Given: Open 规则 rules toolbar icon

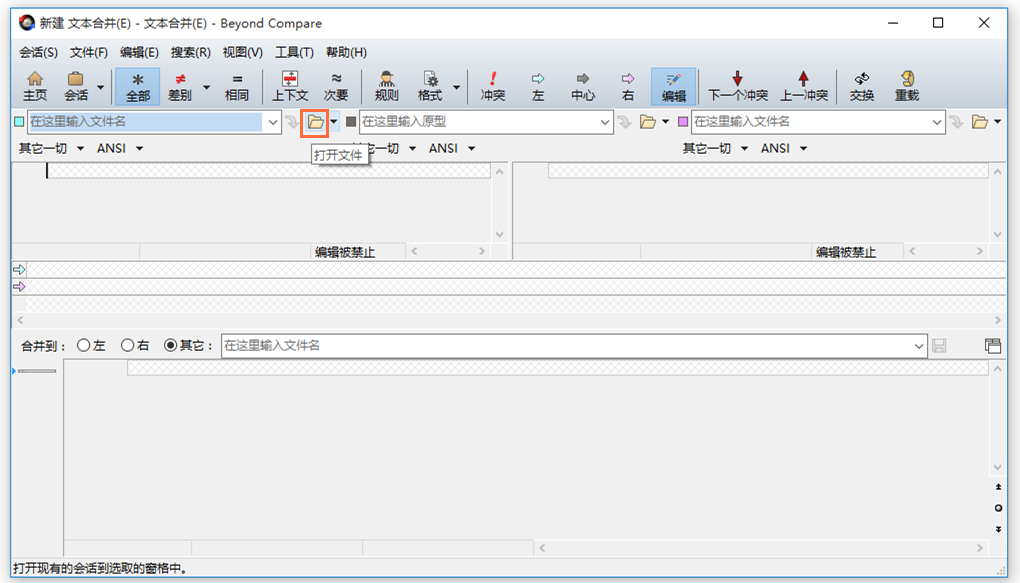Looking at the screenshot, I should pos(386,86).
